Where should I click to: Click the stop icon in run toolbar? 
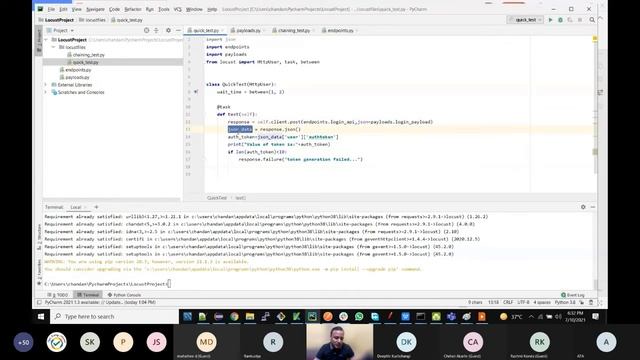pyautogui.click(x=580, y=20)
